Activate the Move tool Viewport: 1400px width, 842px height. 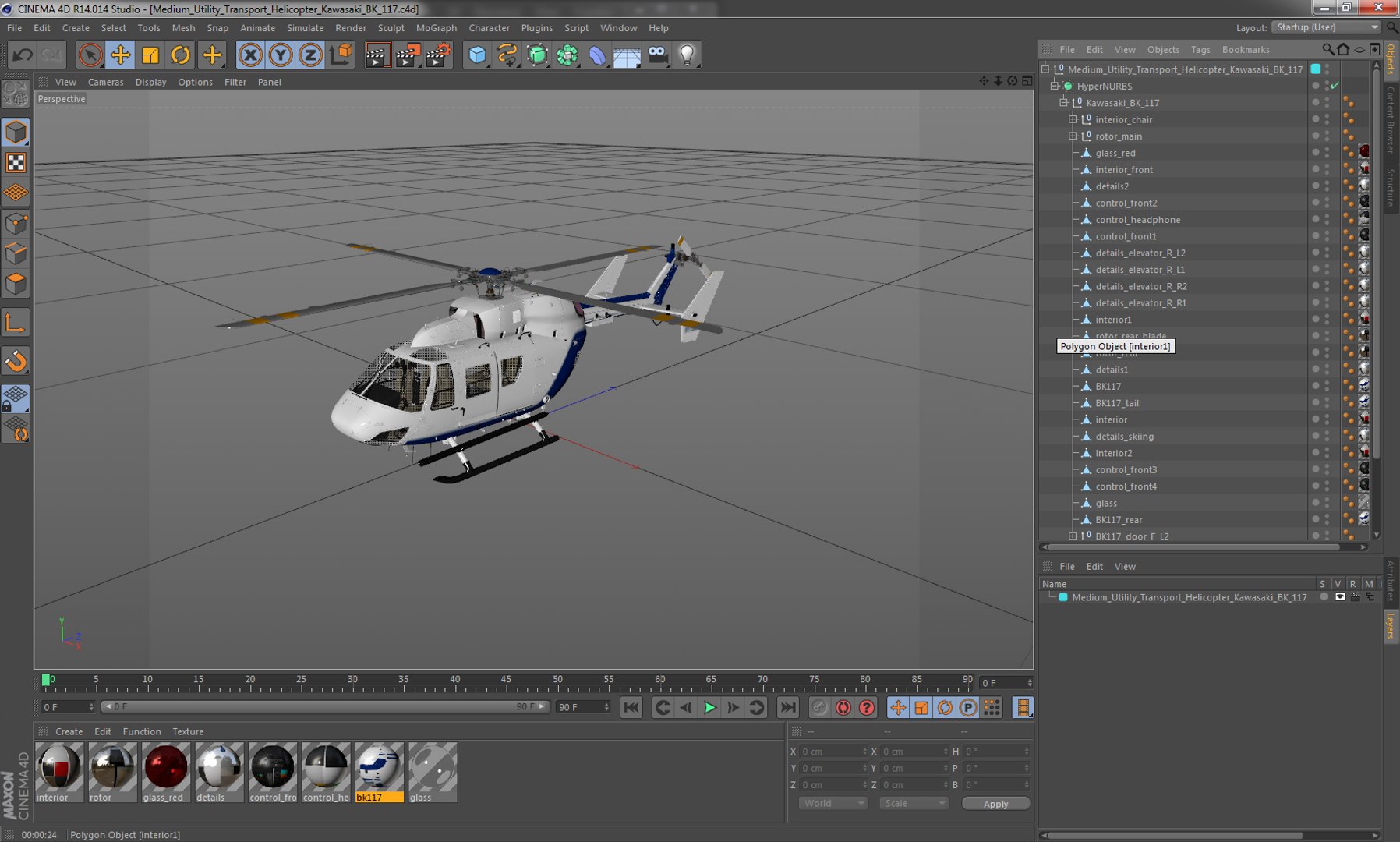coord(120,55)
